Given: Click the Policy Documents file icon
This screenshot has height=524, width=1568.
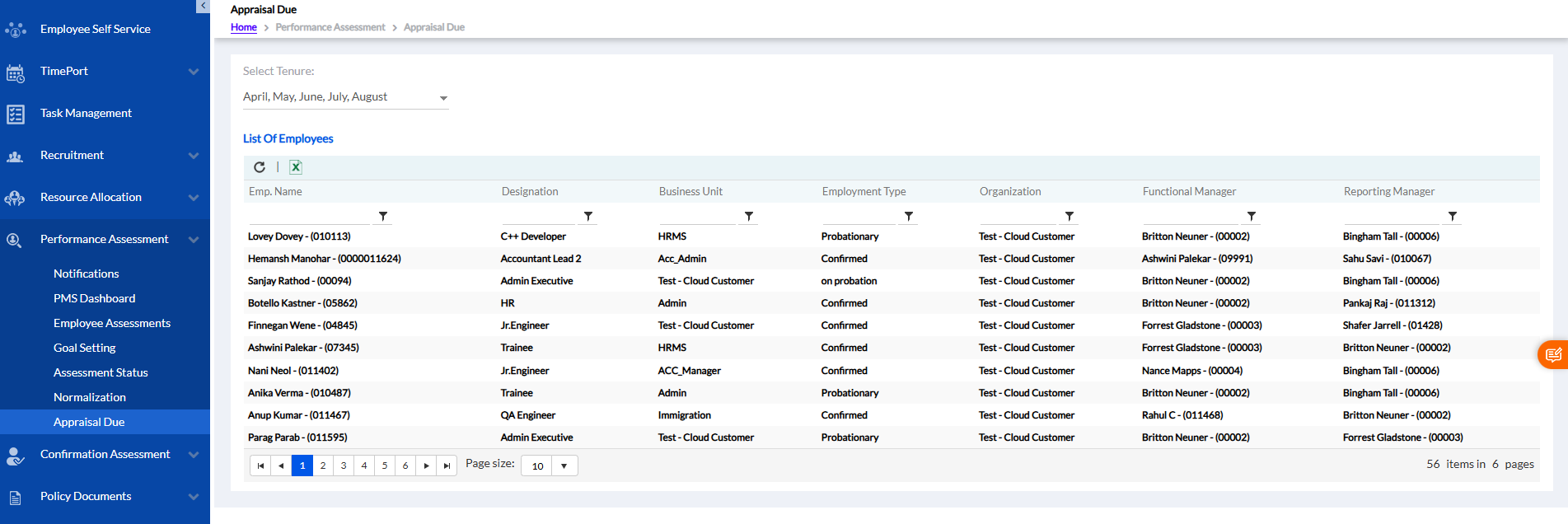Looking at the screenshot, I should click(x=15, y=498).
